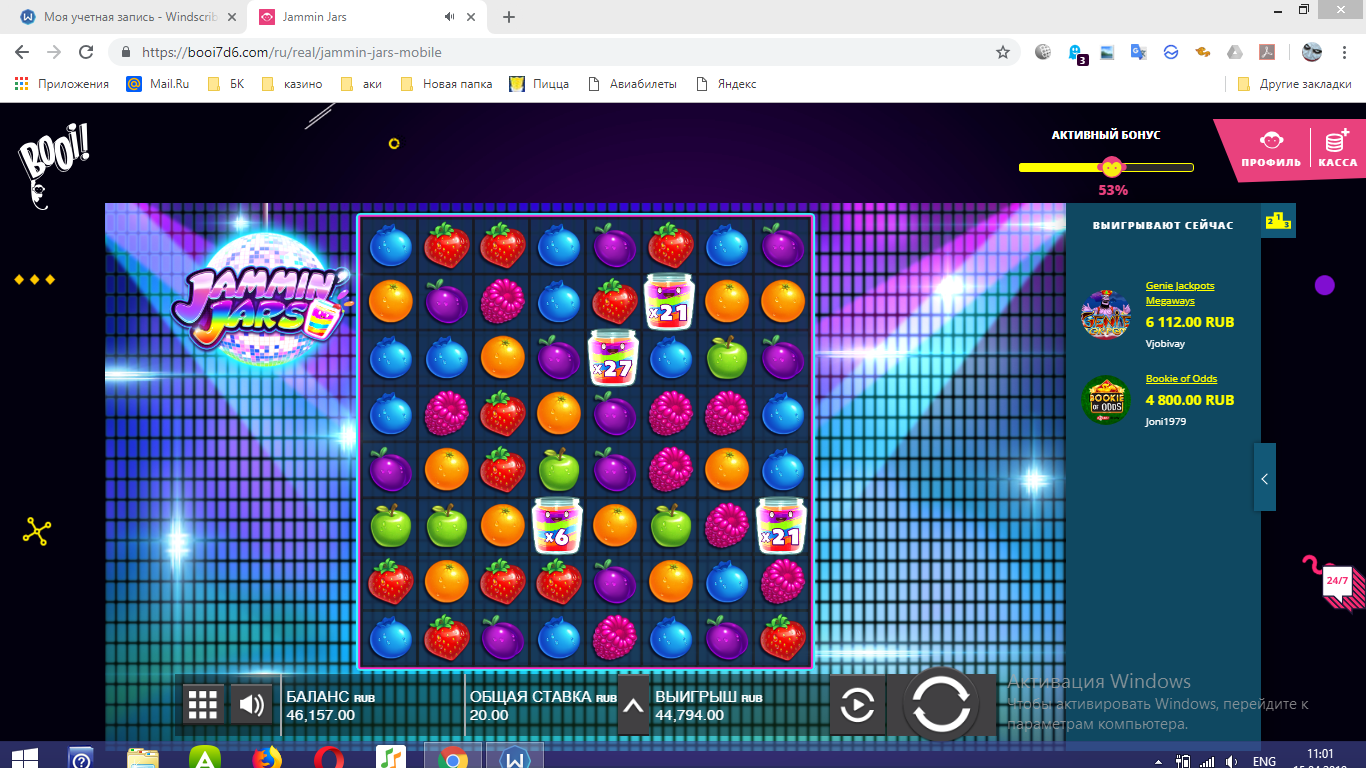Click the x6 multiplier jar
Image resolution: width=1366 pixels, height=768 pixels.
[x=557, y=525]
